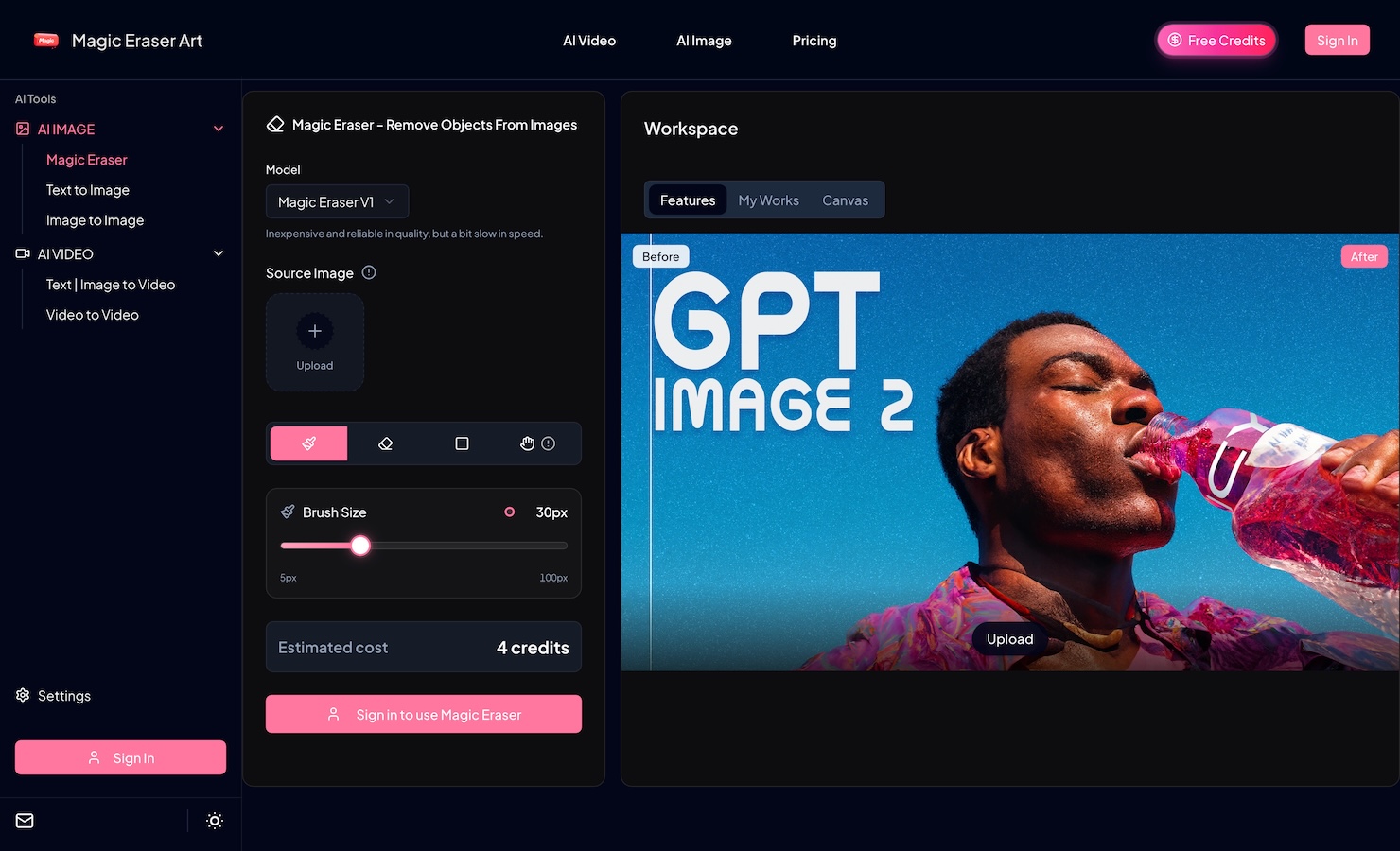1400x851 pixels.
Task: Click the plus icon to upload source image
Action: (x=315, y=331)
